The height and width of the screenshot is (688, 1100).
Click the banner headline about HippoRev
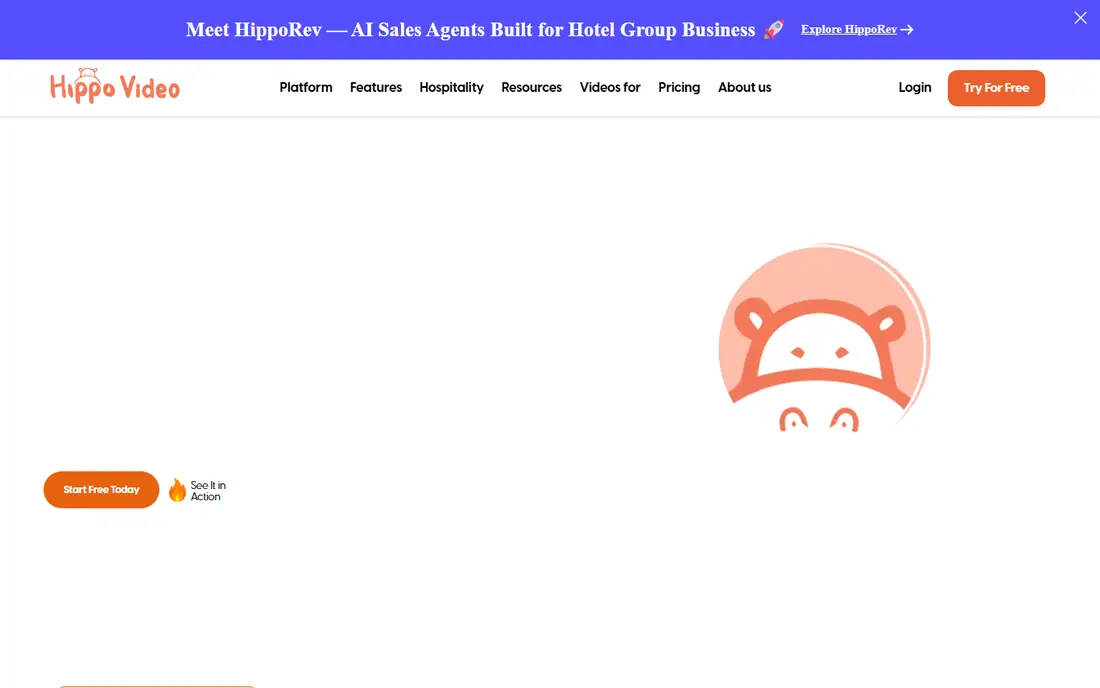click(470, 29)
